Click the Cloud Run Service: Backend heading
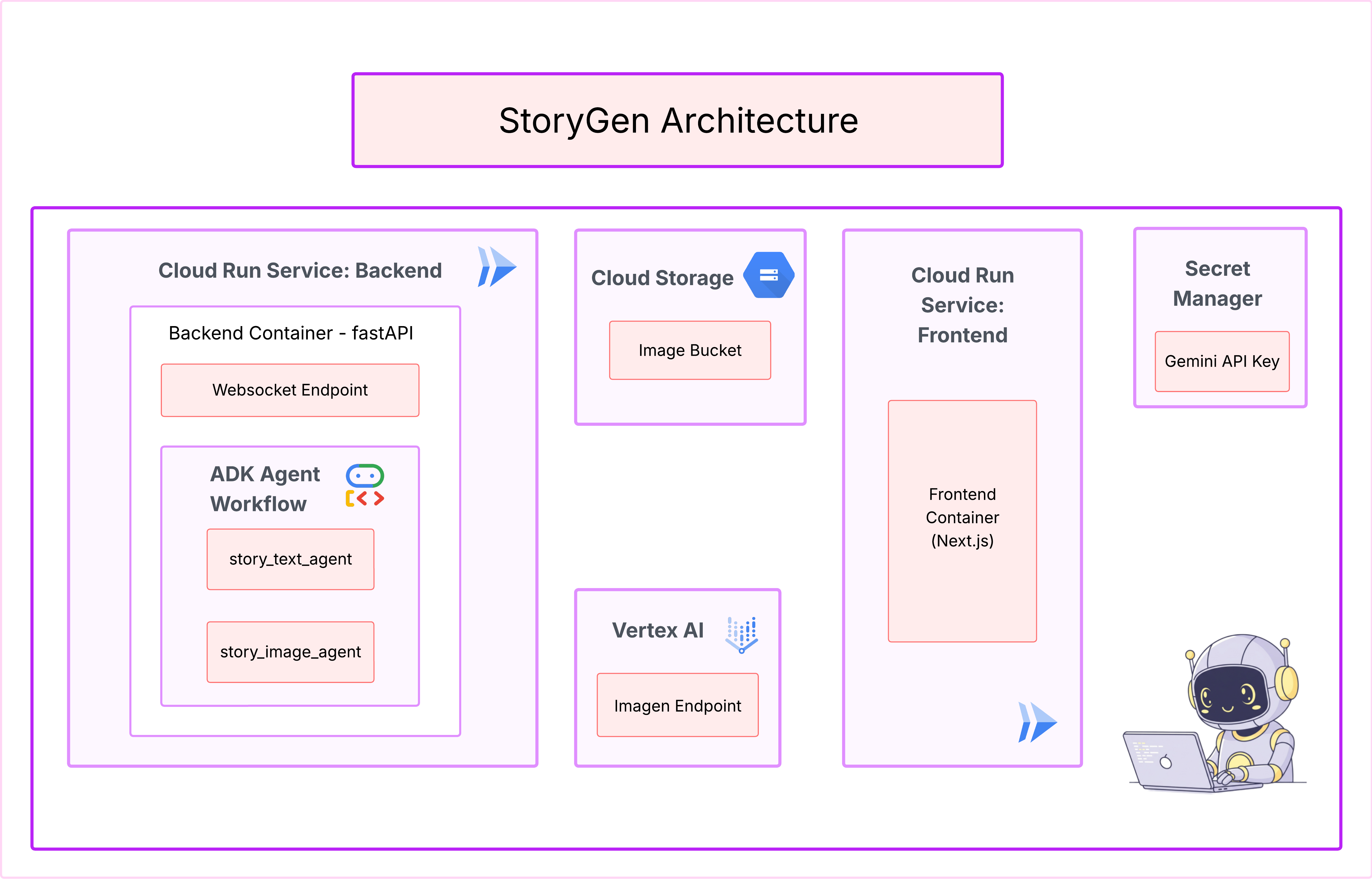This screenshot has height=879, width=1372. tap(300, 271)
